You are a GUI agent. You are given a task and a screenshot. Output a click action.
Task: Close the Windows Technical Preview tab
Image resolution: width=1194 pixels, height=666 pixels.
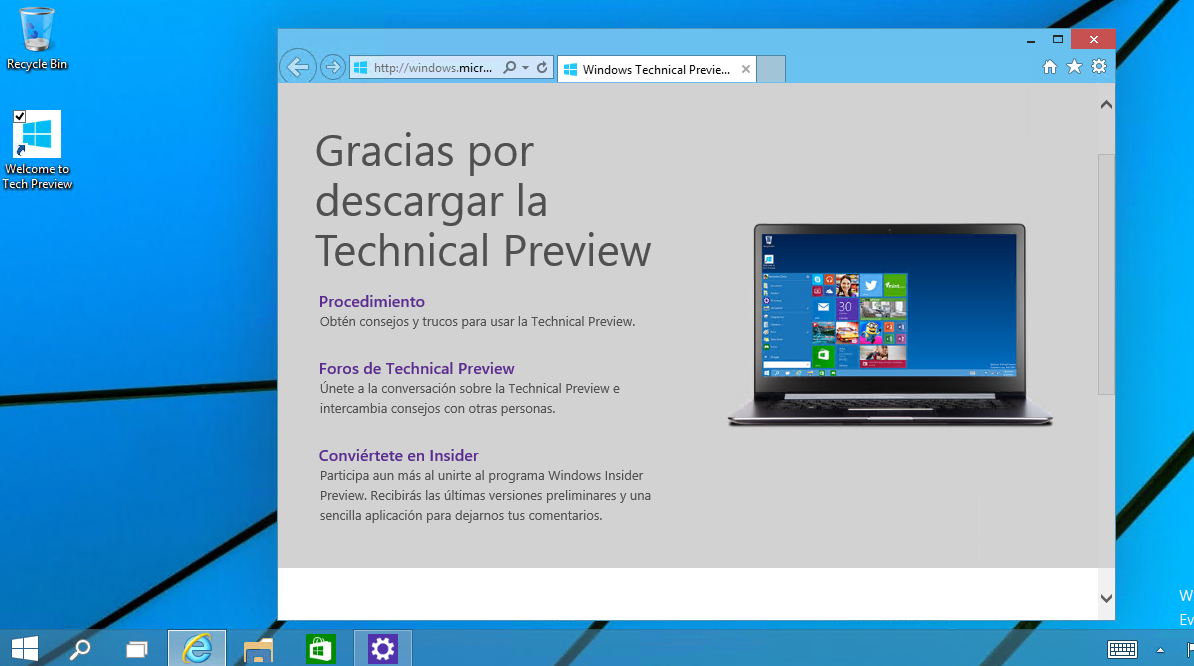coord(746,69)
